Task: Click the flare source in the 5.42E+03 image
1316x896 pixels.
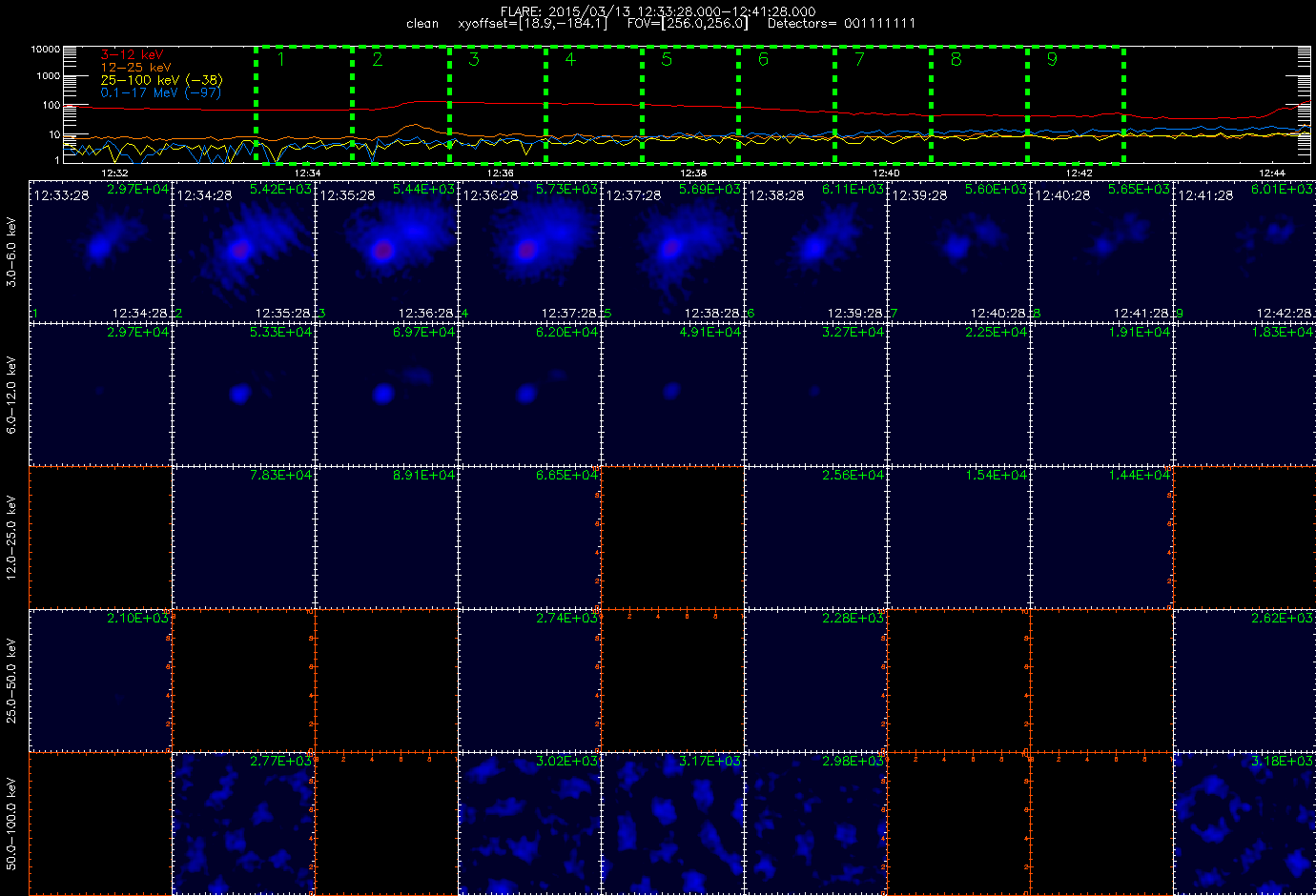Action: click(x=239, y=250)
